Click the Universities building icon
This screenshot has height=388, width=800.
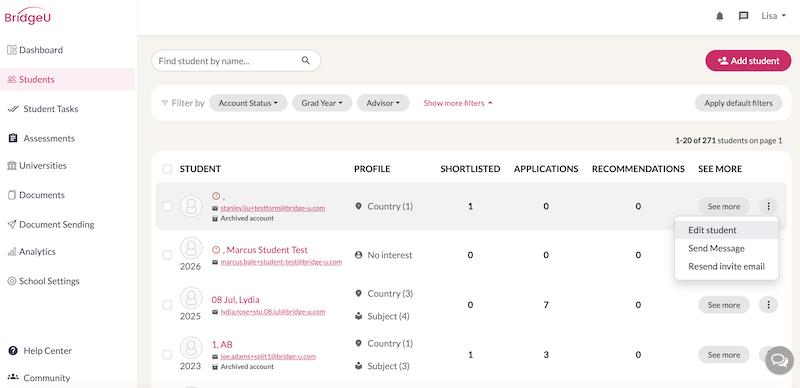pyautogui.click(x=12, y=165)
